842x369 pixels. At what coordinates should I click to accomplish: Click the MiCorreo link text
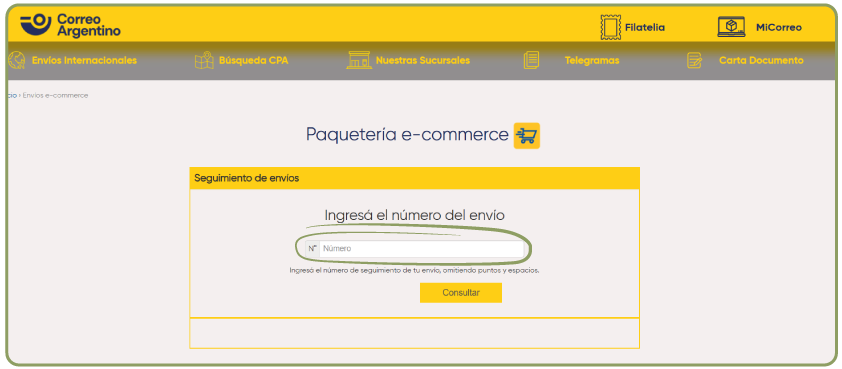point(779,27)
